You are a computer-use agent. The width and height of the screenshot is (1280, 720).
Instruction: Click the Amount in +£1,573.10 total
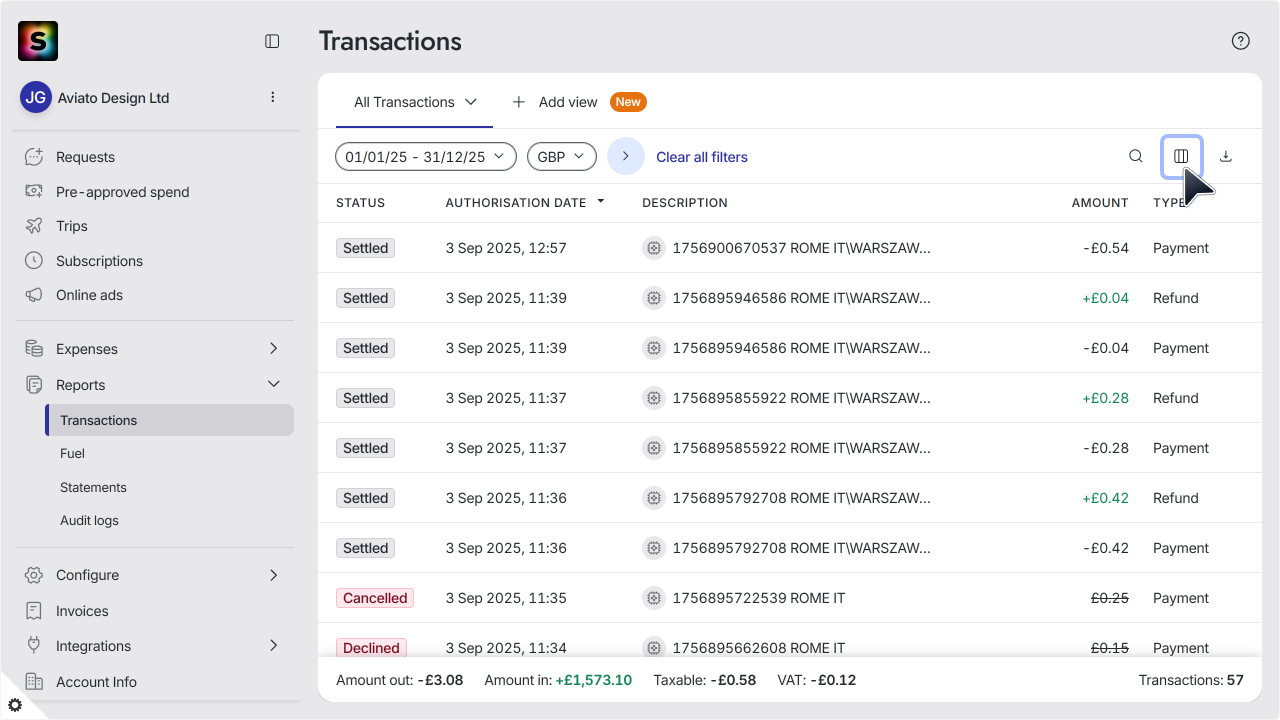click(x=558, y=680)
